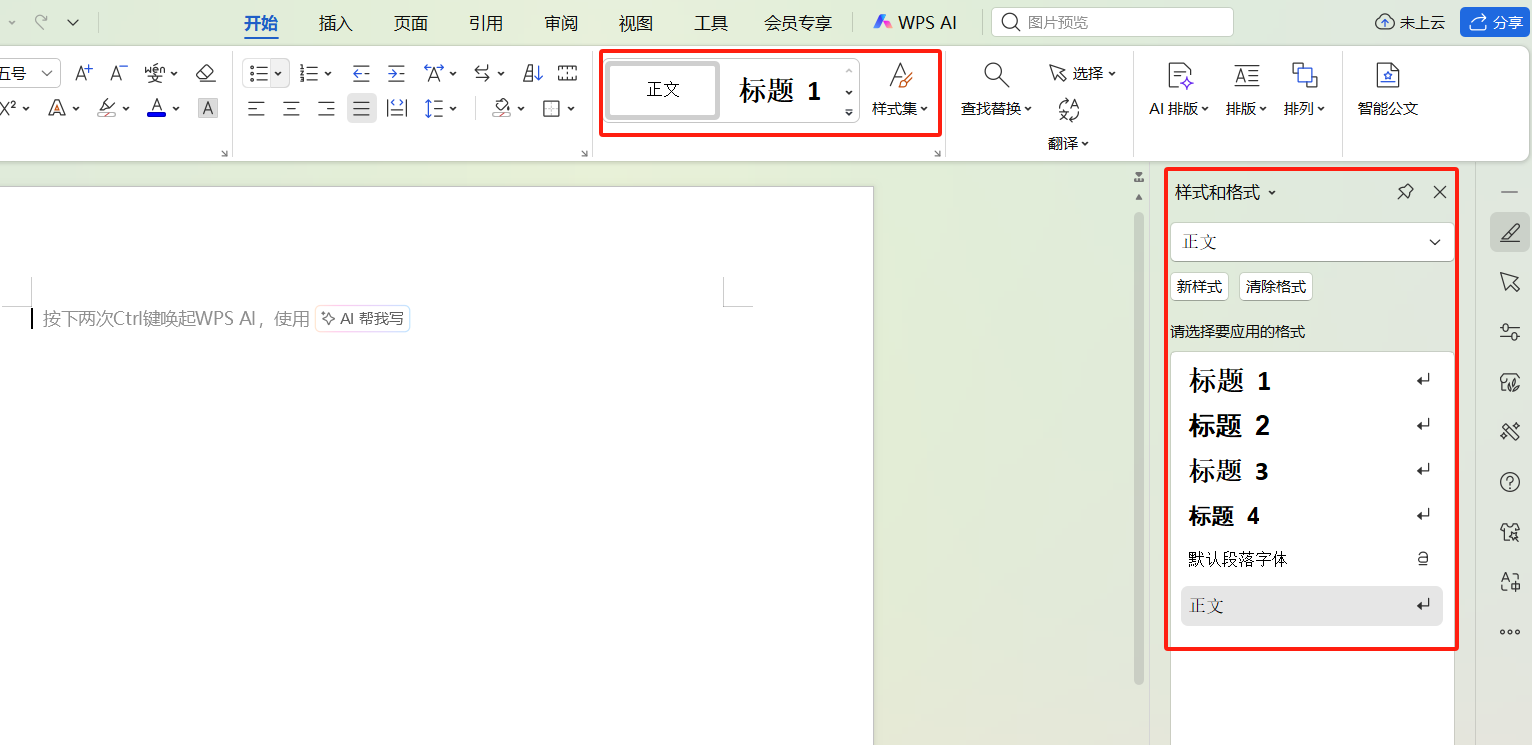Switch to the 审阅 ribbon tab
This screenshot has height=745, width=1532.
pos(560,22)
